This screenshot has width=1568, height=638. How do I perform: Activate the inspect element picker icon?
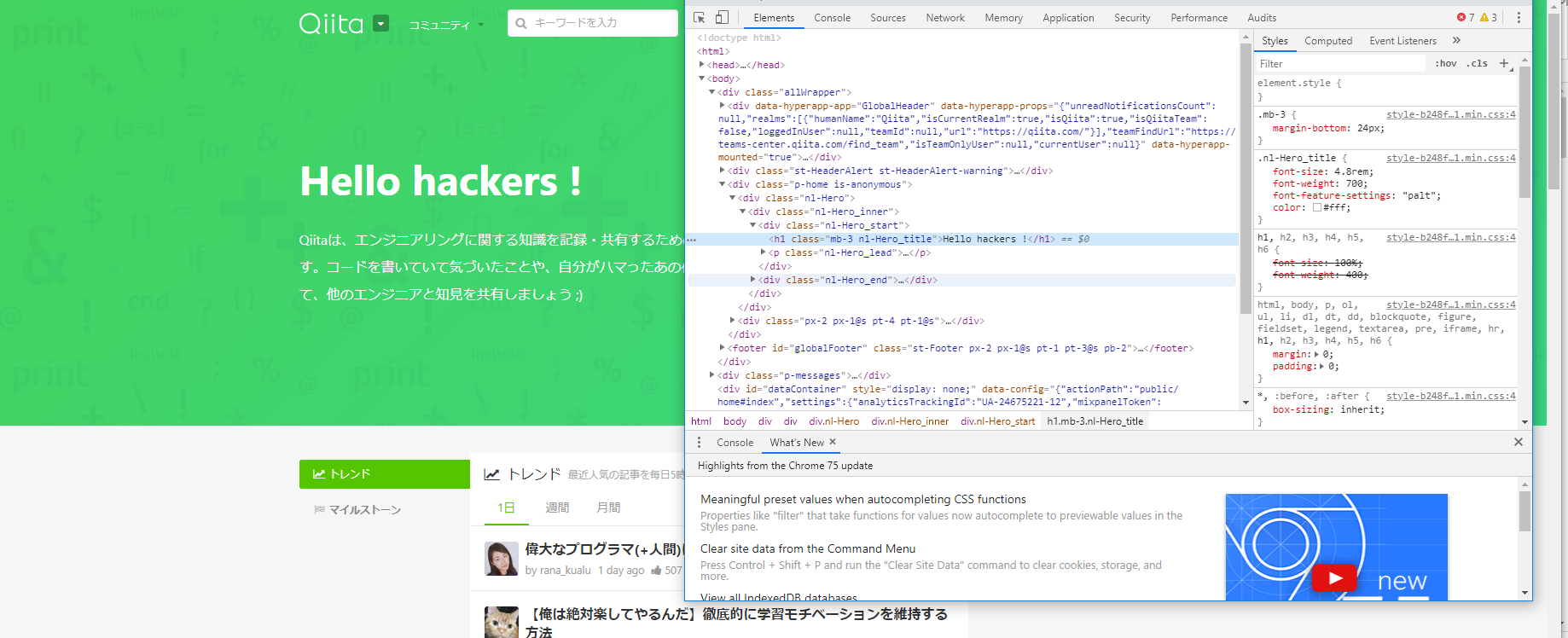click(700, 17)
